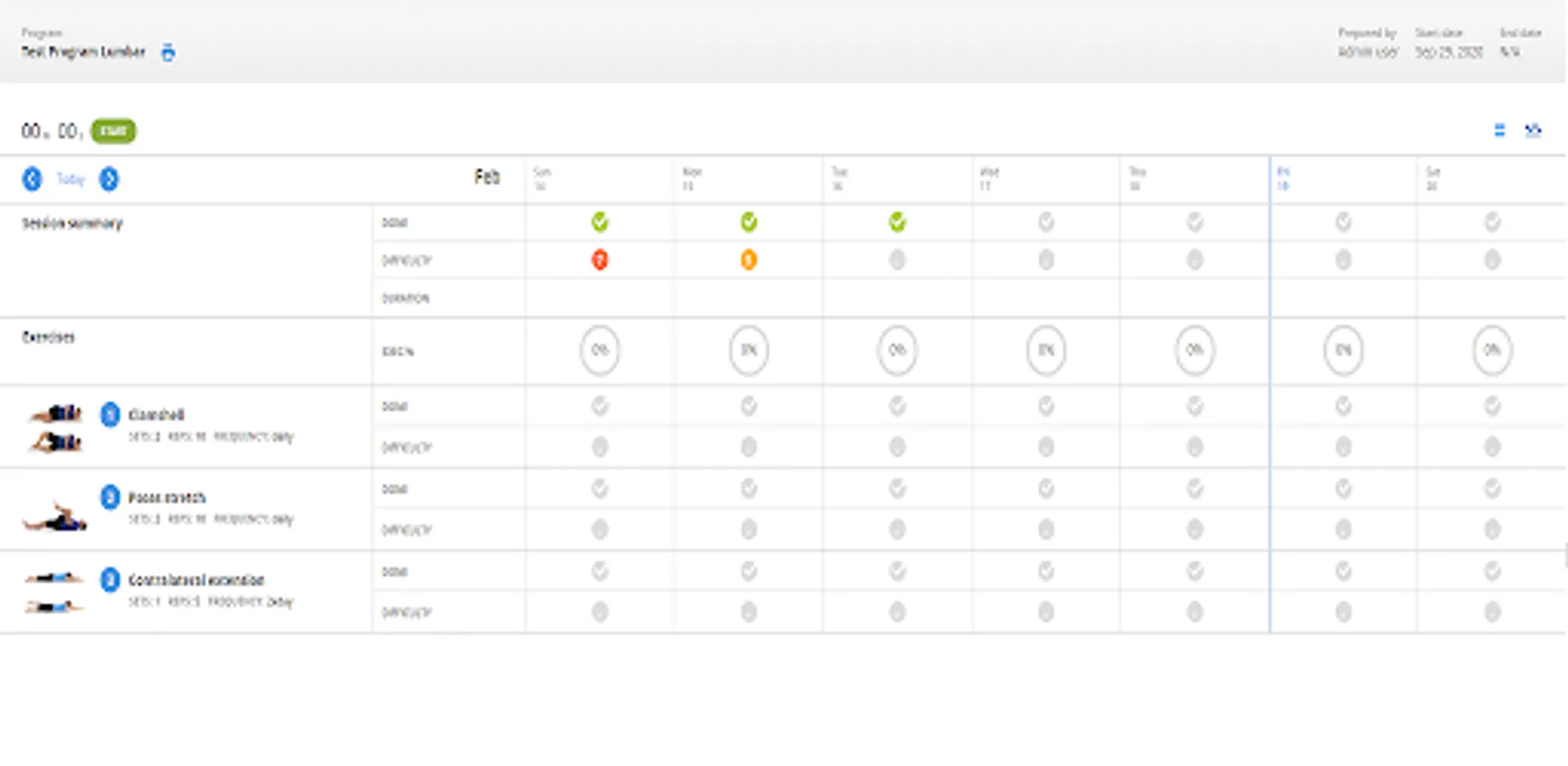The width and height of the screenshot is (1568, 766).
Task: Click the Sunday exercises 0% progress circle
Action: [600, 350]
